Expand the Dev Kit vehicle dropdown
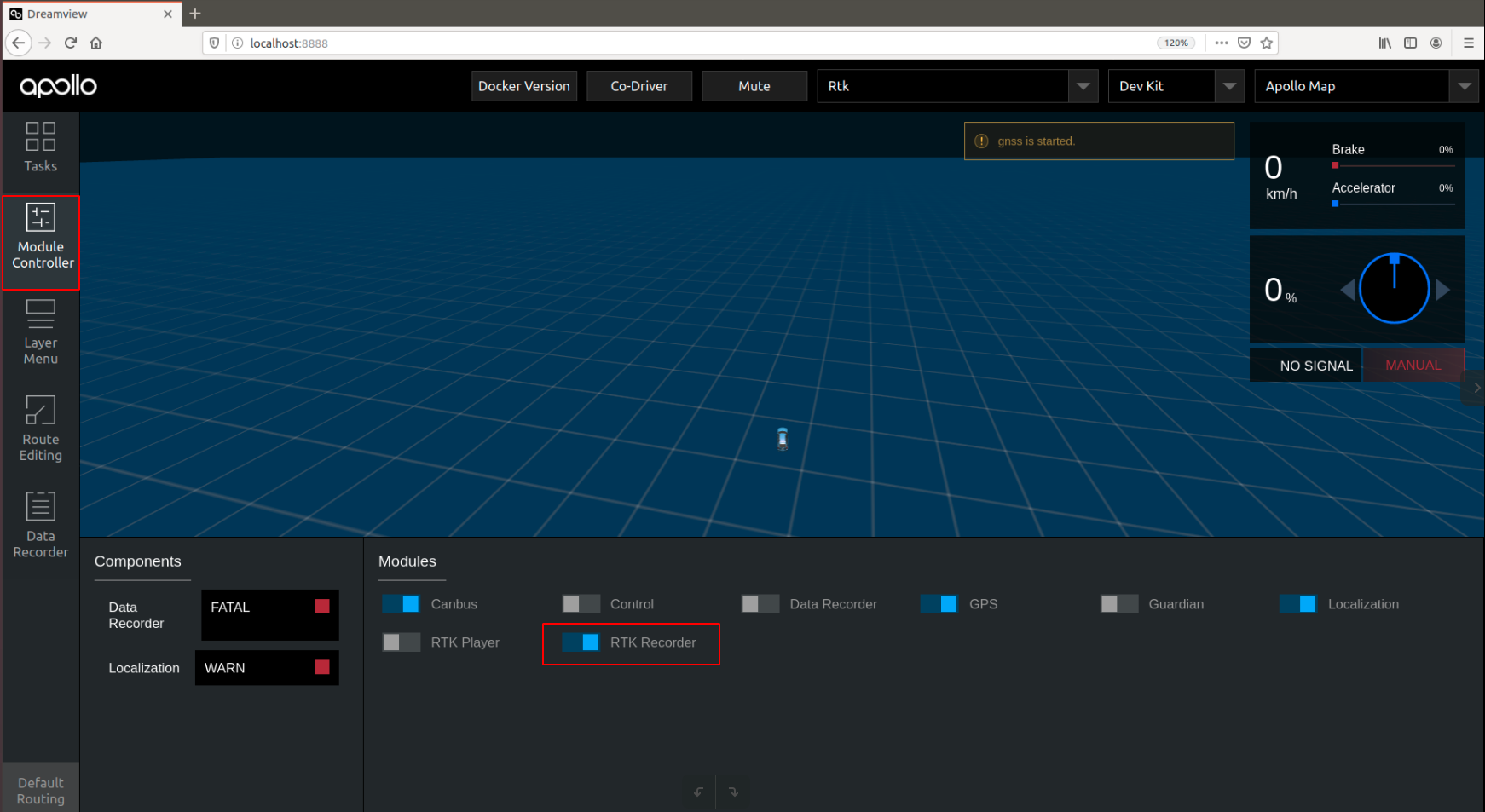The height and width of the screenshot is (812, 1485). click(x=1229, y=86)
